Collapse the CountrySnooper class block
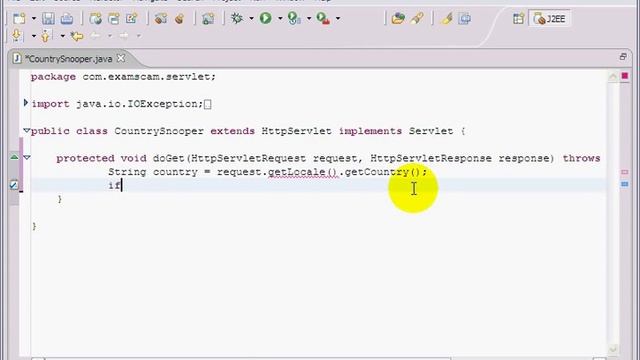The height and width of the screenshot is (360, 640). click(26, 131)
